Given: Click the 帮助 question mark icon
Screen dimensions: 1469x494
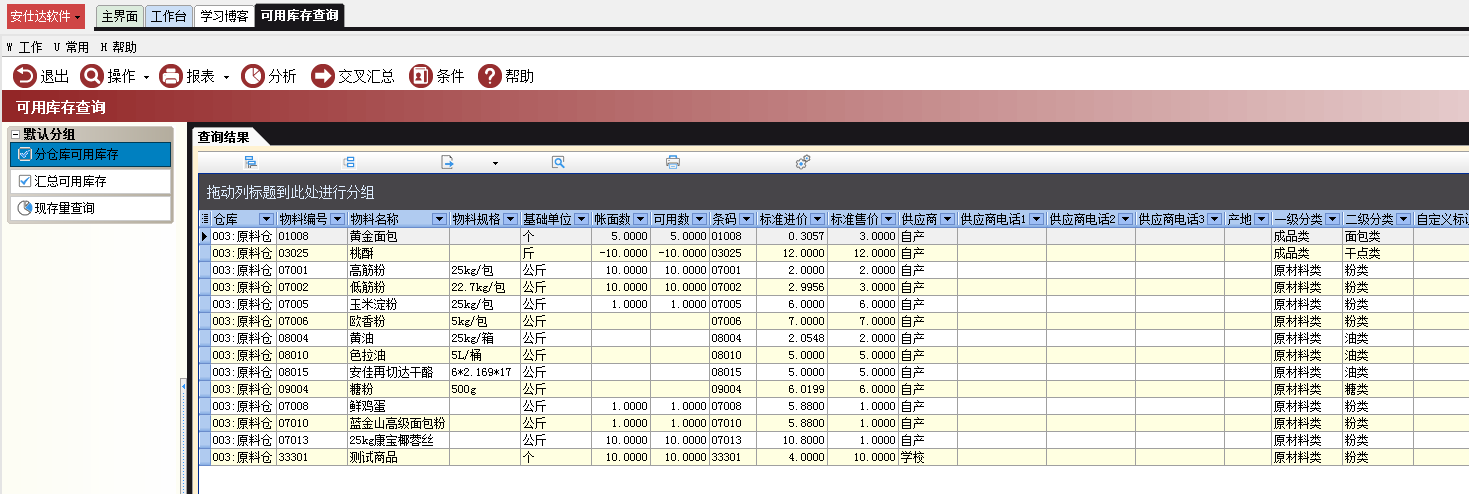Looking at the screenshot, I should pos(489,76).
